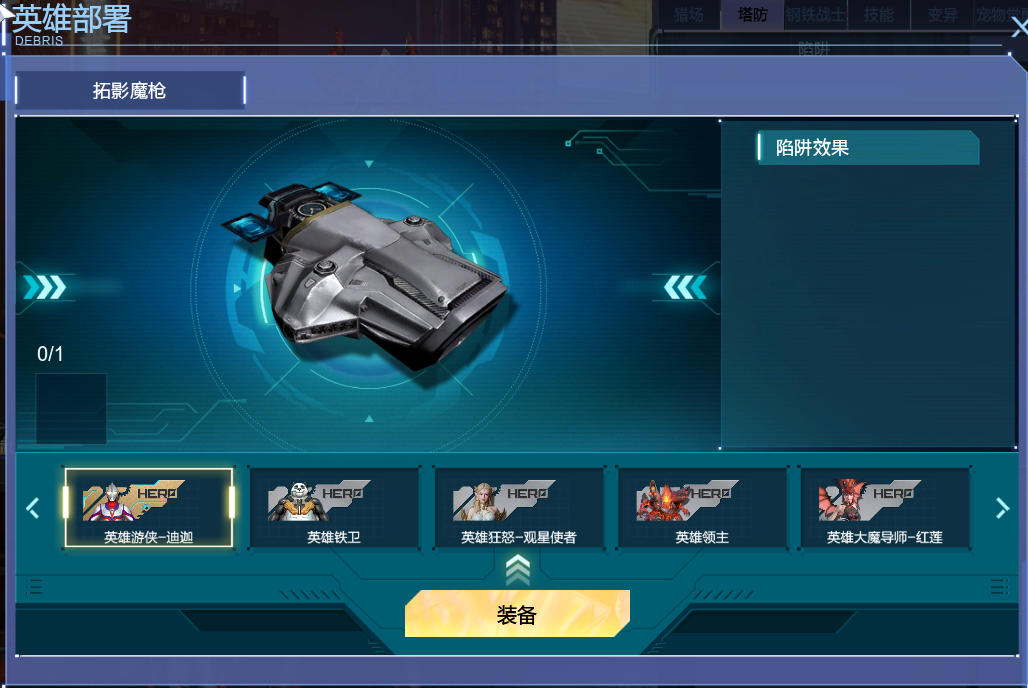Click the 拓影魔枪 name header
The width and height of the screenshot is (1028, 688).
pyautogui.click(x=130, y=91)
